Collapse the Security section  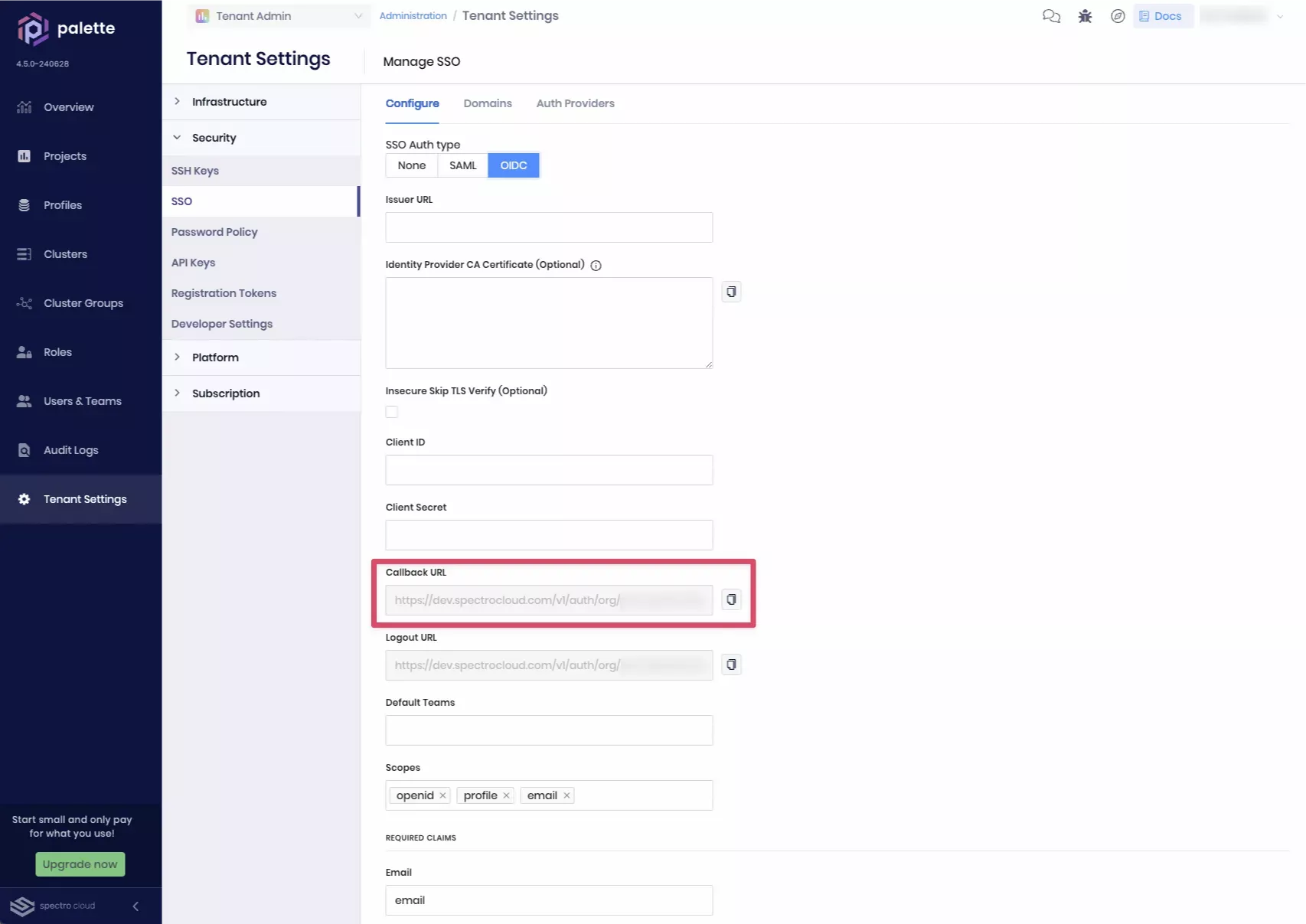point(262,138)
